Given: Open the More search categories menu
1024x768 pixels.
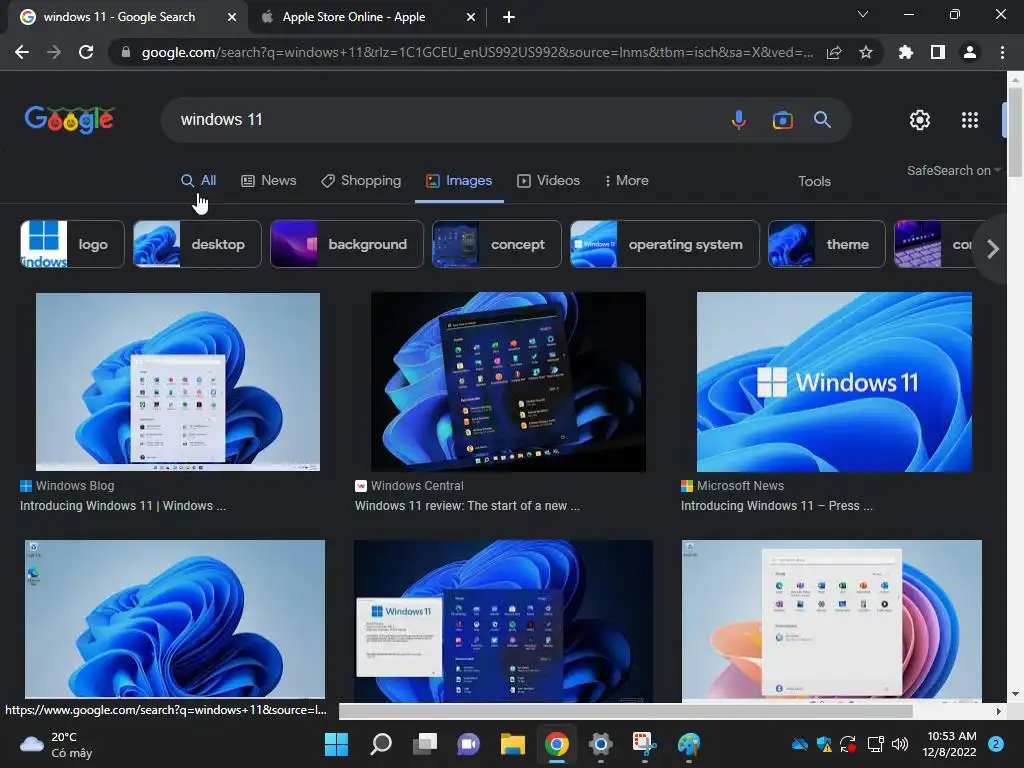Looking at the screenshot, I should pyautogui.click(x=626, y=180).
